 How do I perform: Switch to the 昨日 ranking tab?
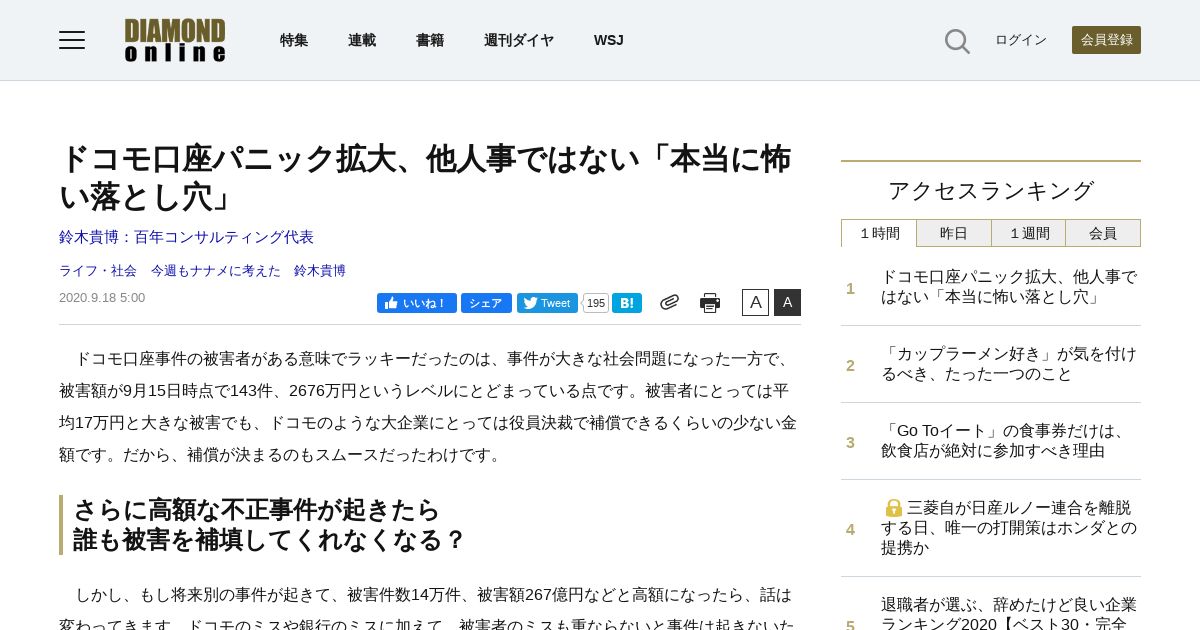[954, 233]
